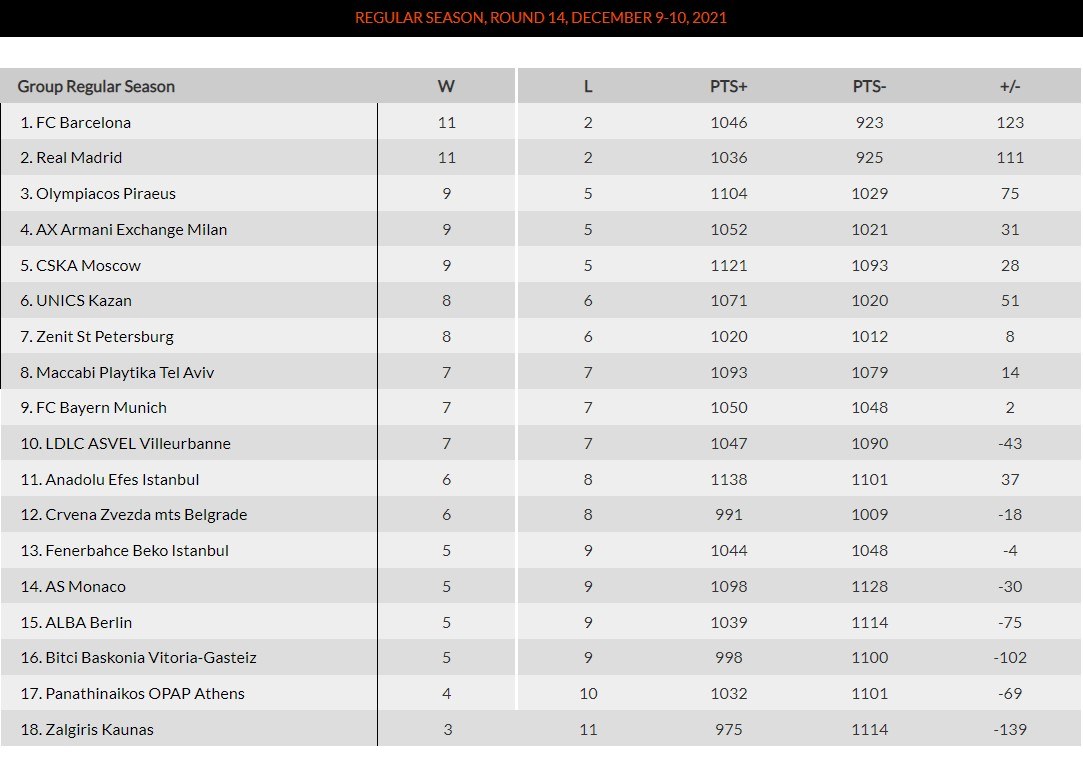Open AX Armani Exchange Milan team page
Image resolution: width=1083 pixels, height=757 pixels.
click(x=131, y=229)
